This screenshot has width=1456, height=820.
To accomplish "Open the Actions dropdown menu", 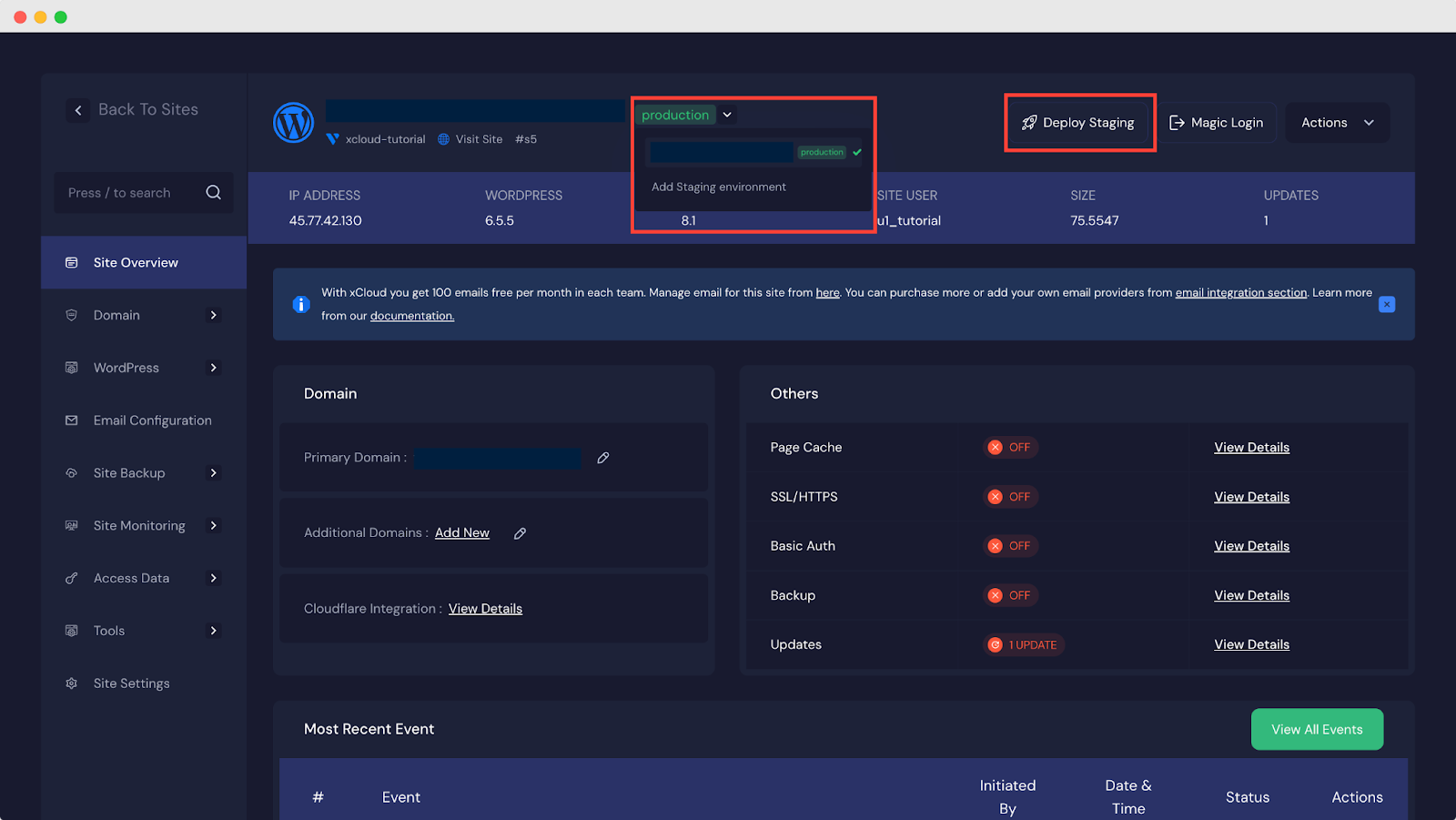I will pos(1336,122).
